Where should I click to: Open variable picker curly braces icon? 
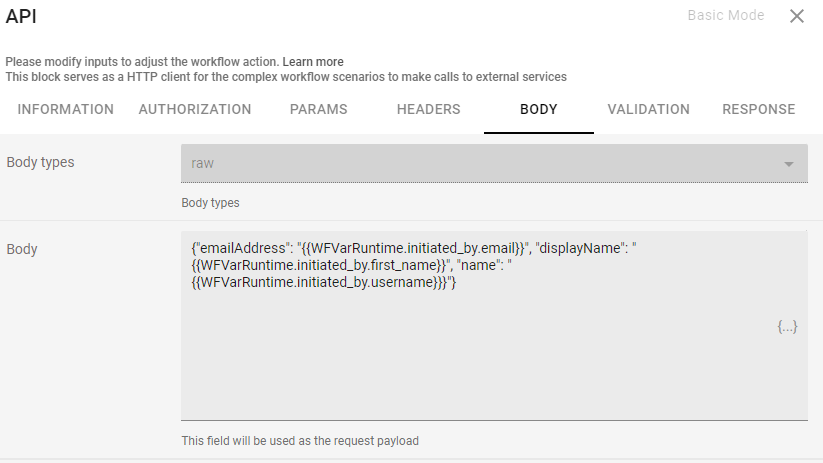coord(787,327)
